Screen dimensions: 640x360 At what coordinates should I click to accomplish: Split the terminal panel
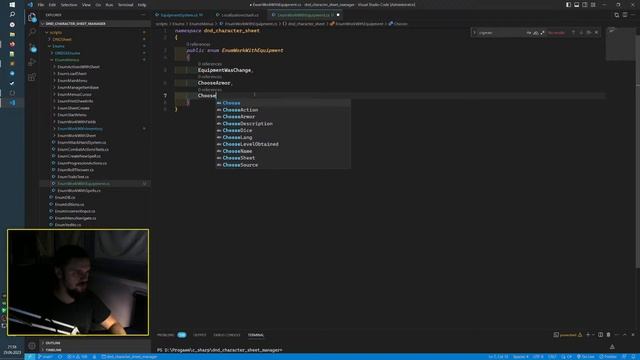pyautogui.click(x=600, y=335)
